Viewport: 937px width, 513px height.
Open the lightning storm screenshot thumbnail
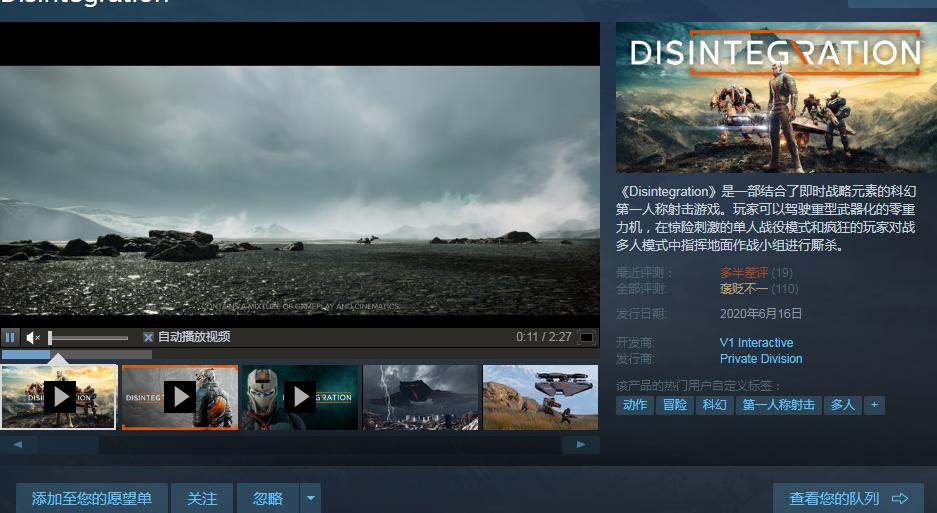tap(421, 397)
